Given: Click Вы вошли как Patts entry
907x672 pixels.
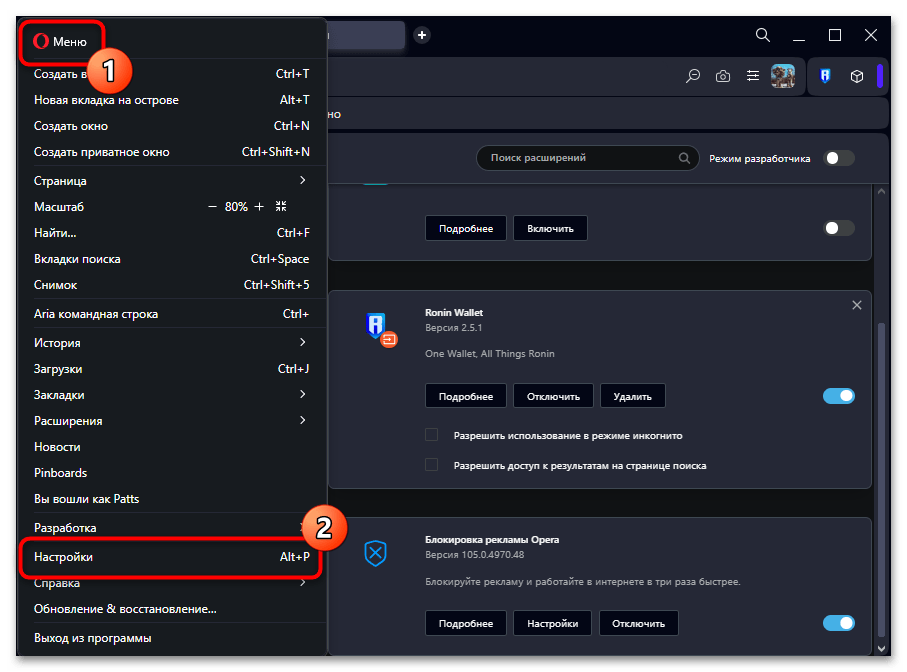Looking at the screenshot, I should 172,499.
